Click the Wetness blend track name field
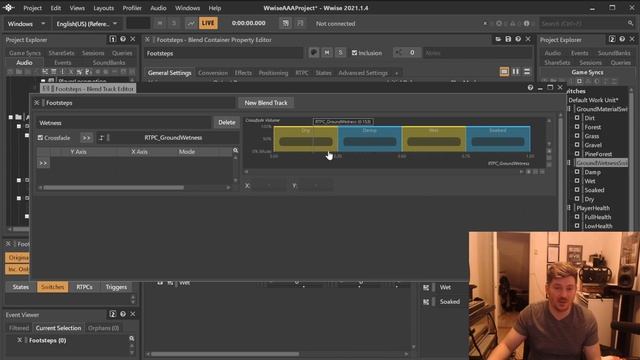640x360 pixels. tap(124, 123)
